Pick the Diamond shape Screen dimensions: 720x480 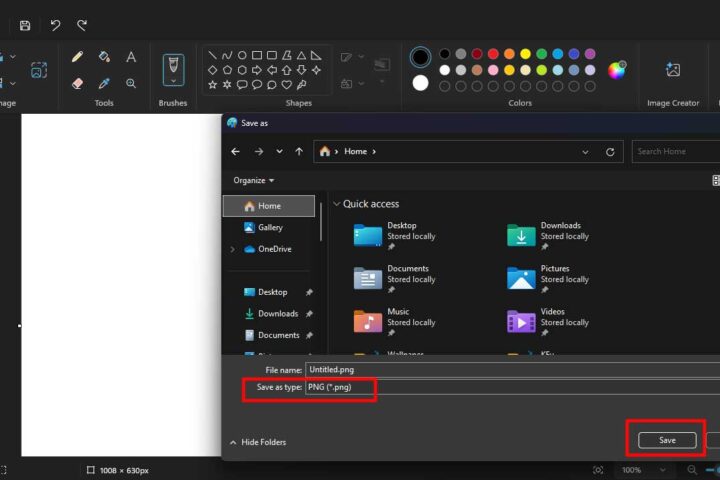pos(212,70)
